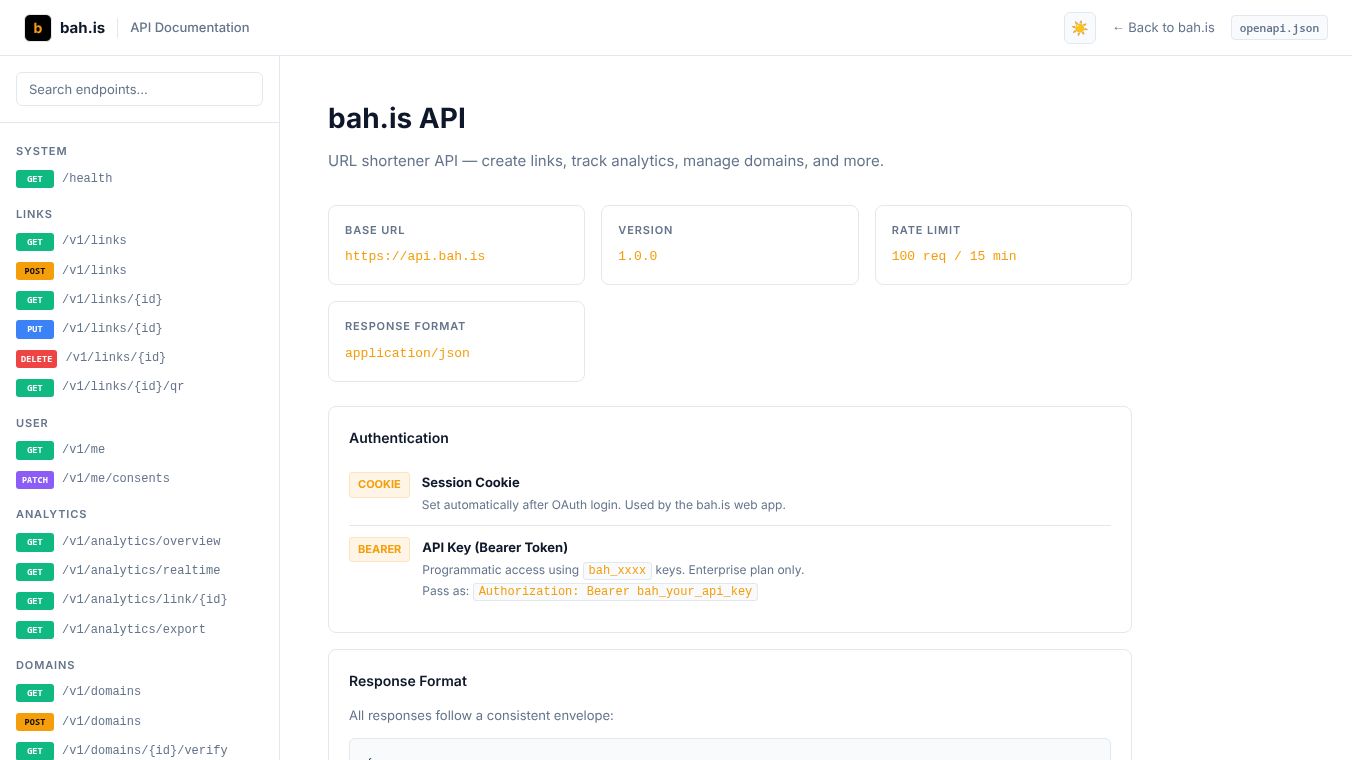
Task: Click the API Documentation header text
Action: coord(190,28)
